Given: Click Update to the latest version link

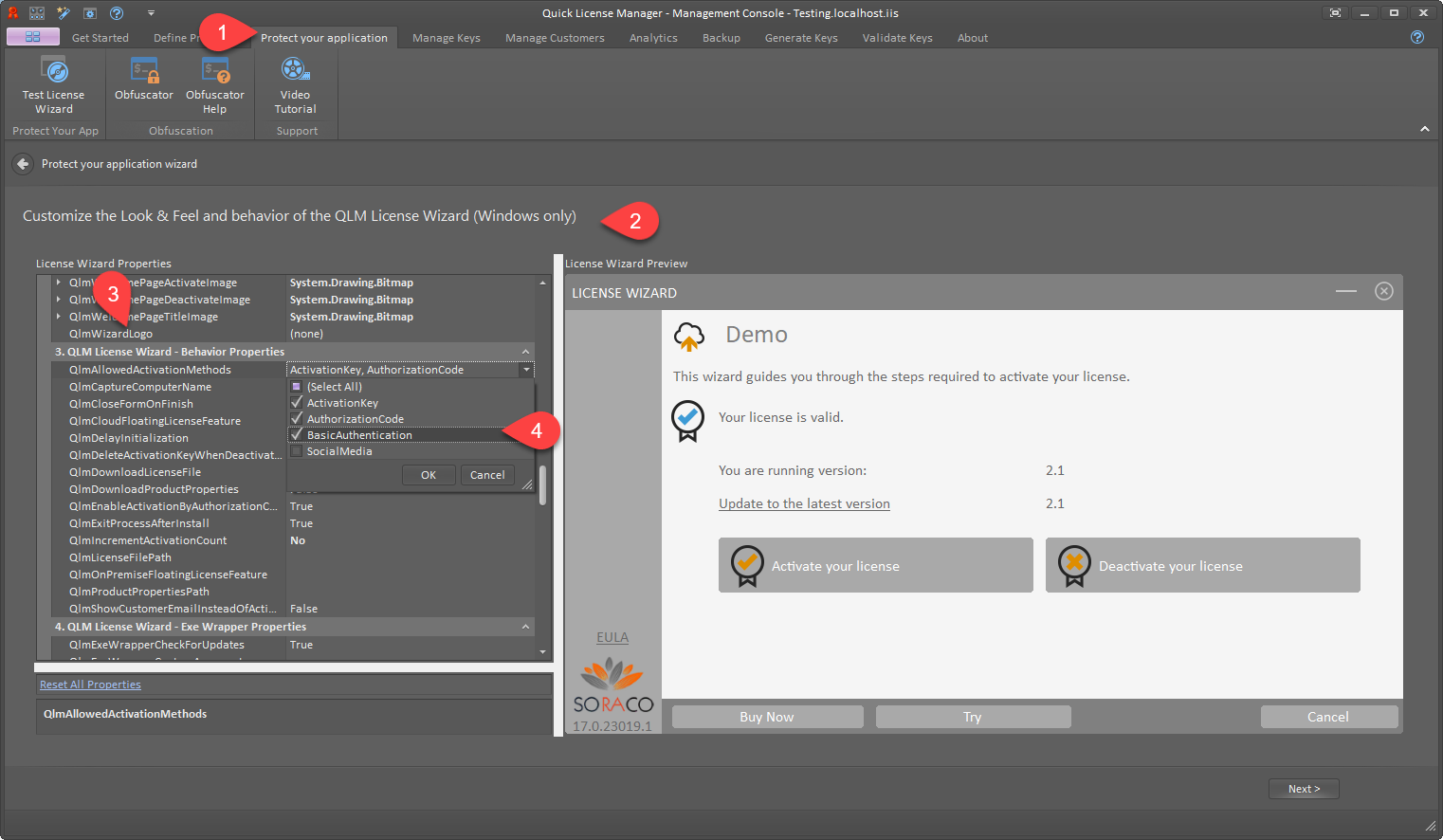Looking at the screenshot, I should coord(804,503).
